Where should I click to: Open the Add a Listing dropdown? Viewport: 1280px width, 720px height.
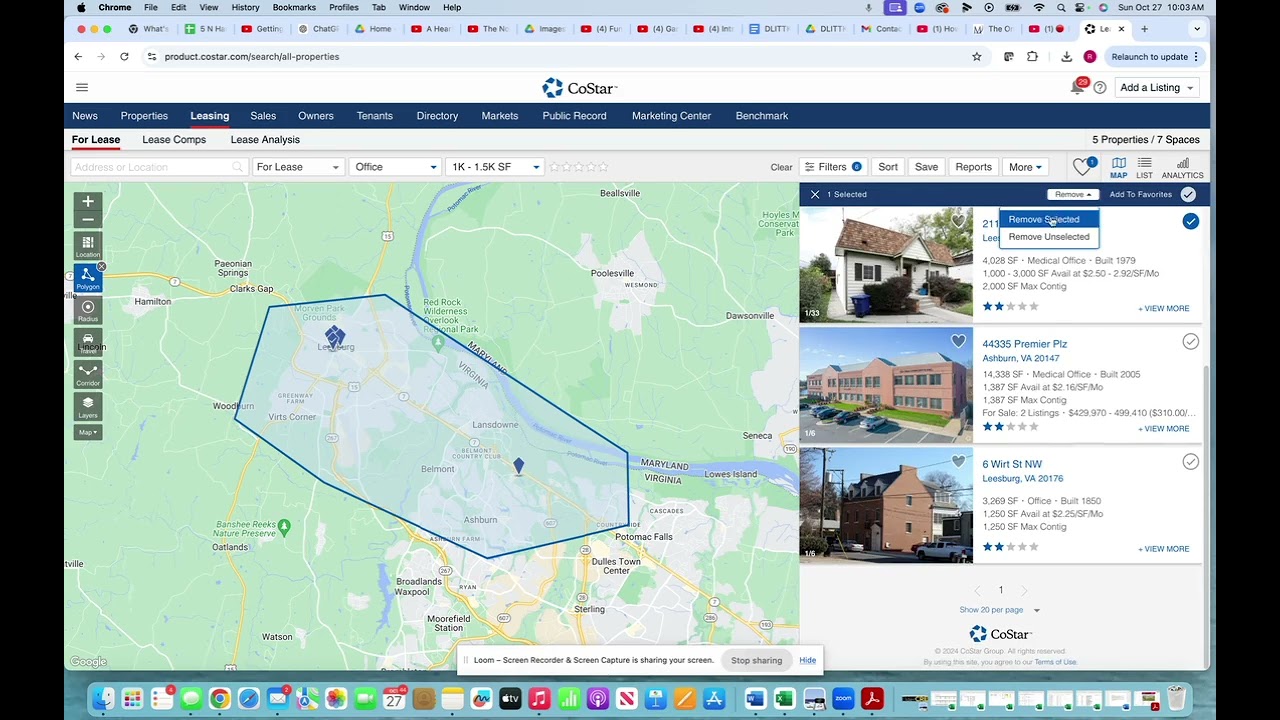click(1156, 88)
